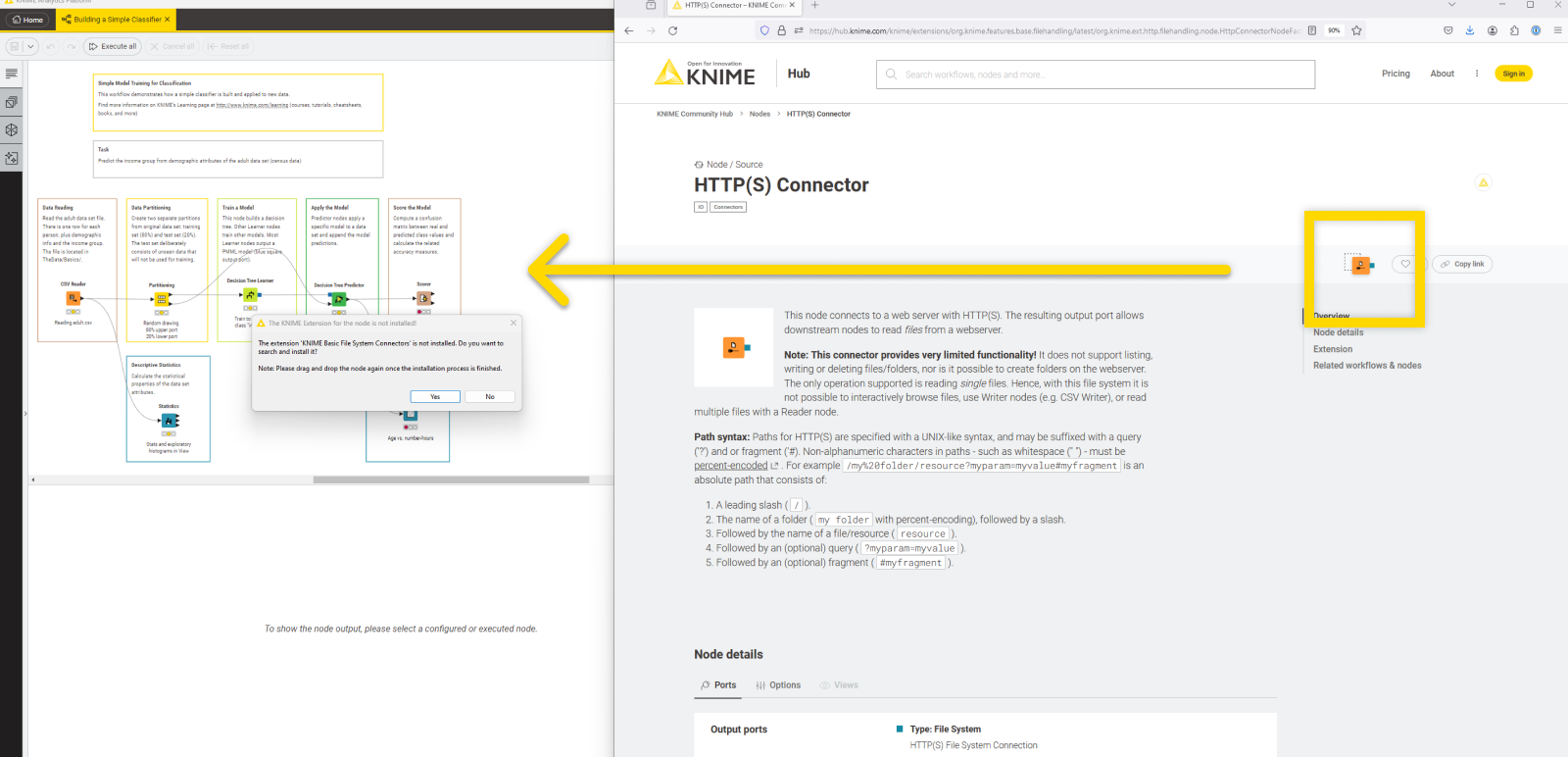Click Yes to install the extension
This screenshot has width=1568, height=757.
(x=435, y=396)
